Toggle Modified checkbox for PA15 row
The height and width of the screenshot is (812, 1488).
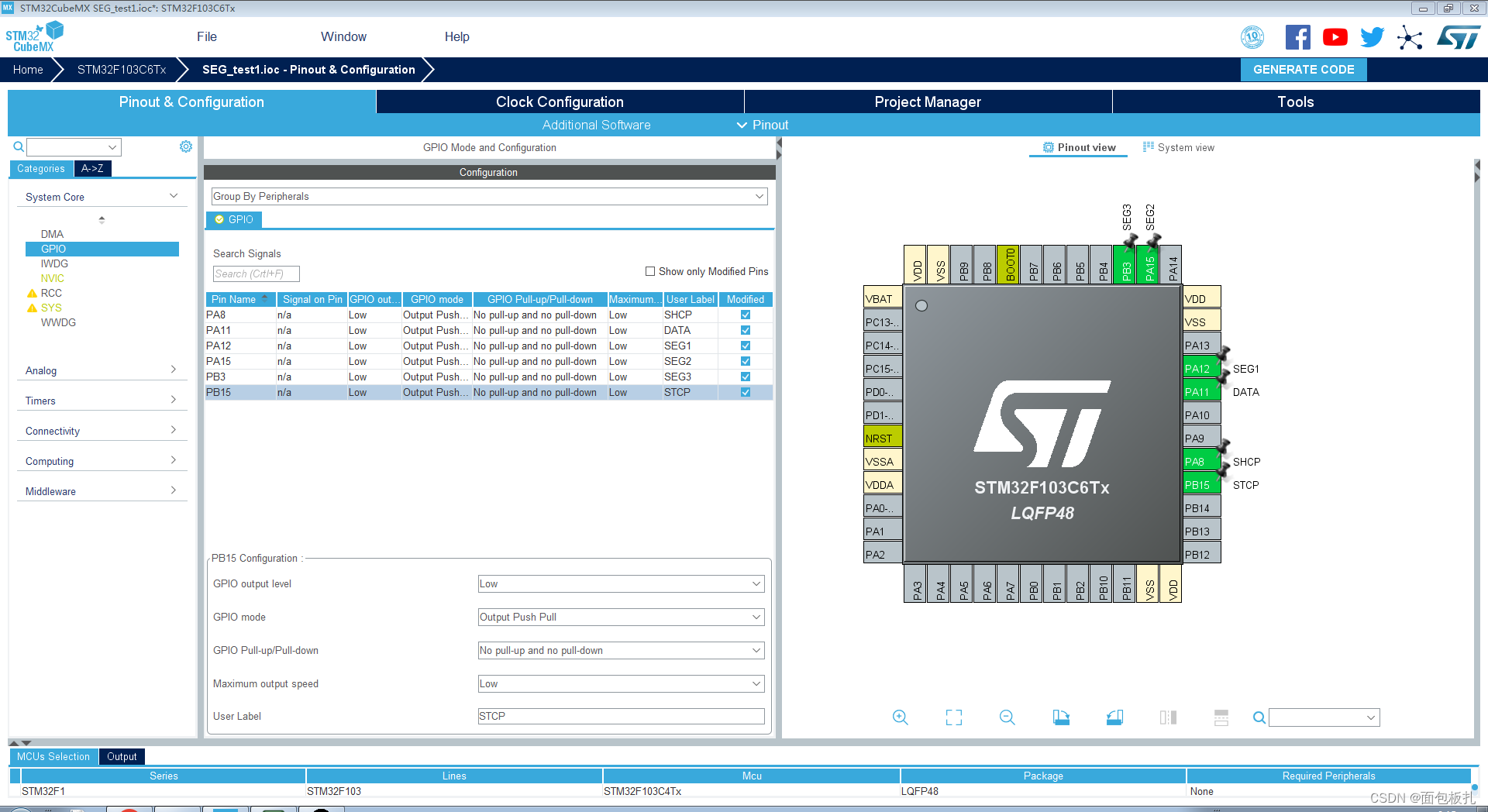click(x=746, y=361)
